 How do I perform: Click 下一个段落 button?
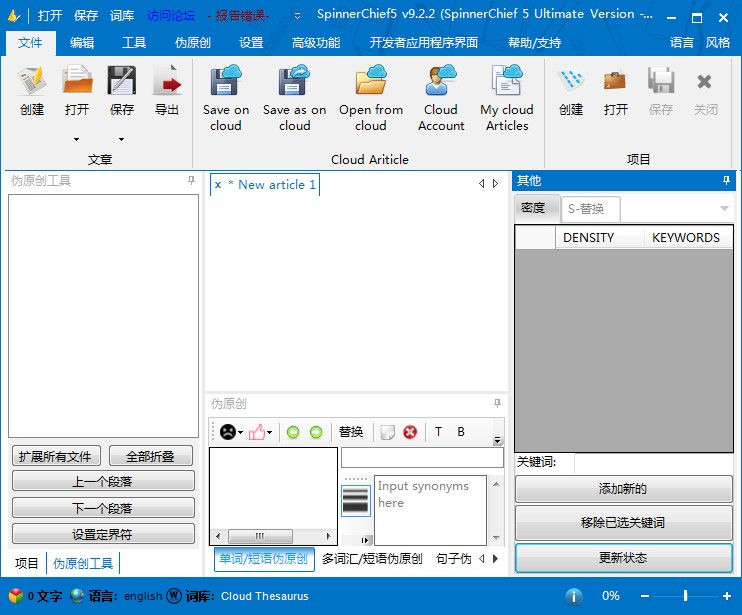click(103, 508)
